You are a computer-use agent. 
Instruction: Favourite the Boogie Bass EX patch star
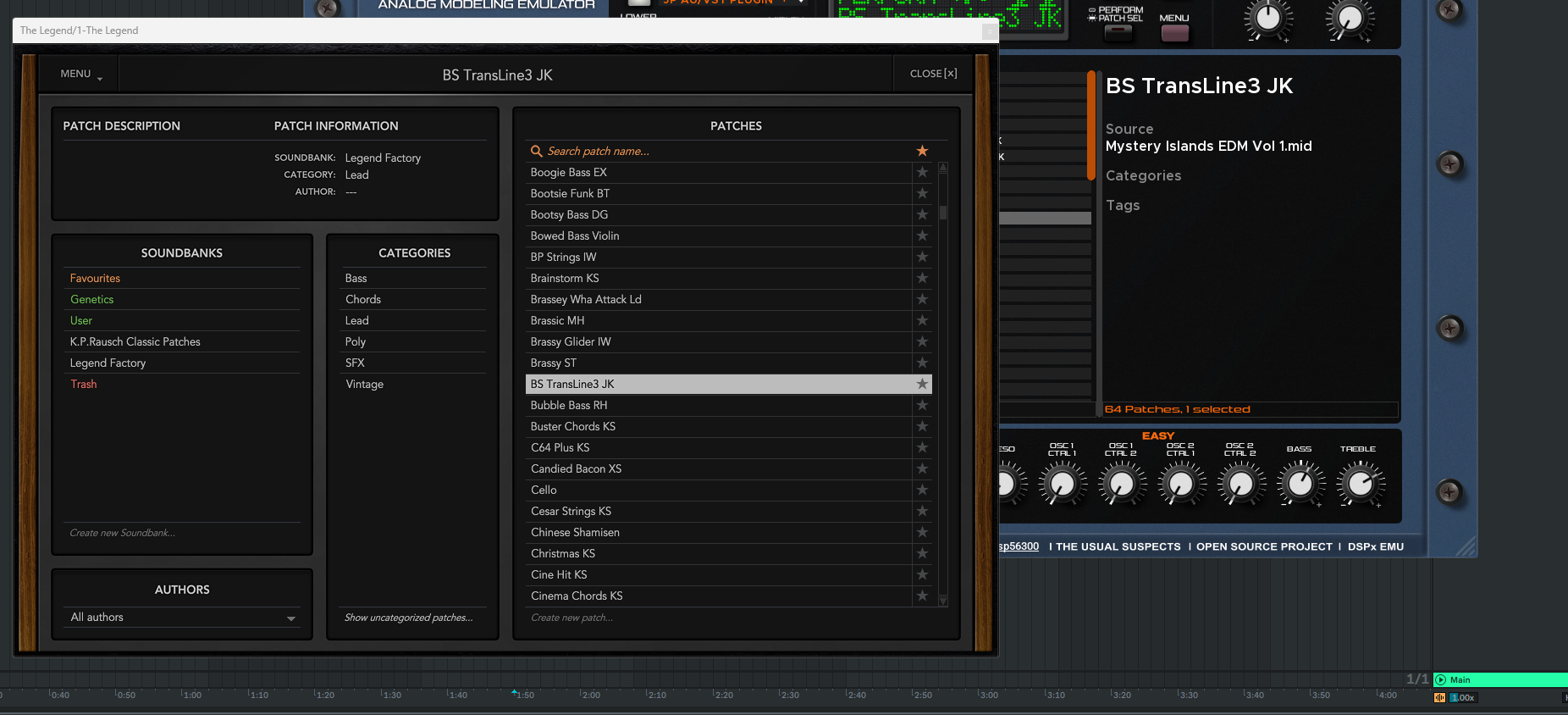tap(922, 172)
